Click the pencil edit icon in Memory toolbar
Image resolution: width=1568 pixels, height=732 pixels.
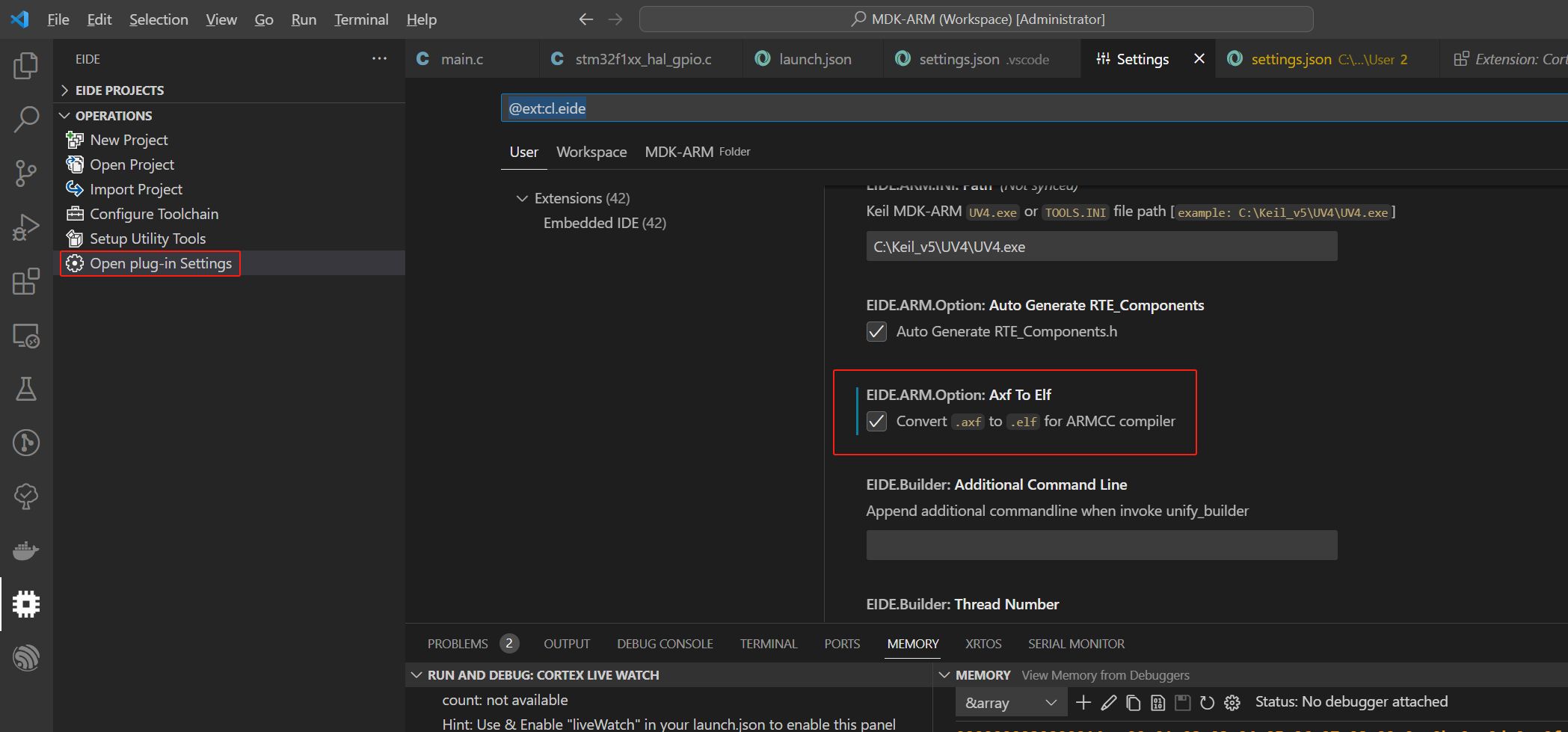pos(1109,702)
